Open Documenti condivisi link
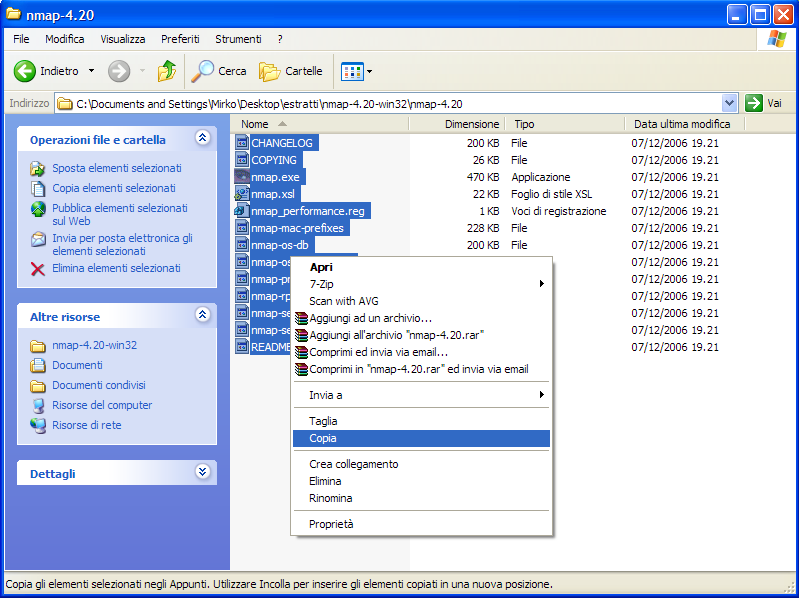 click(x=99, y=385)
